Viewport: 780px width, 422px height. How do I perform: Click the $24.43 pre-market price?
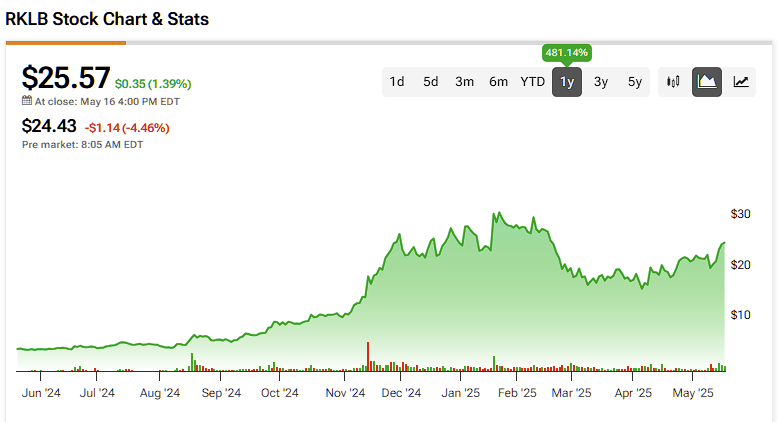pos(49,126)
